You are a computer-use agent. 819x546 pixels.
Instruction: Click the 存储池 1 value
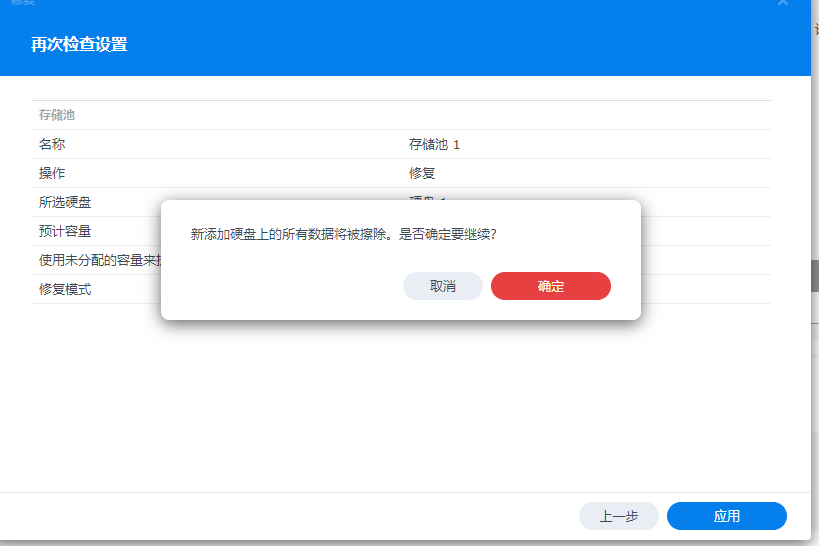point(434,144)
